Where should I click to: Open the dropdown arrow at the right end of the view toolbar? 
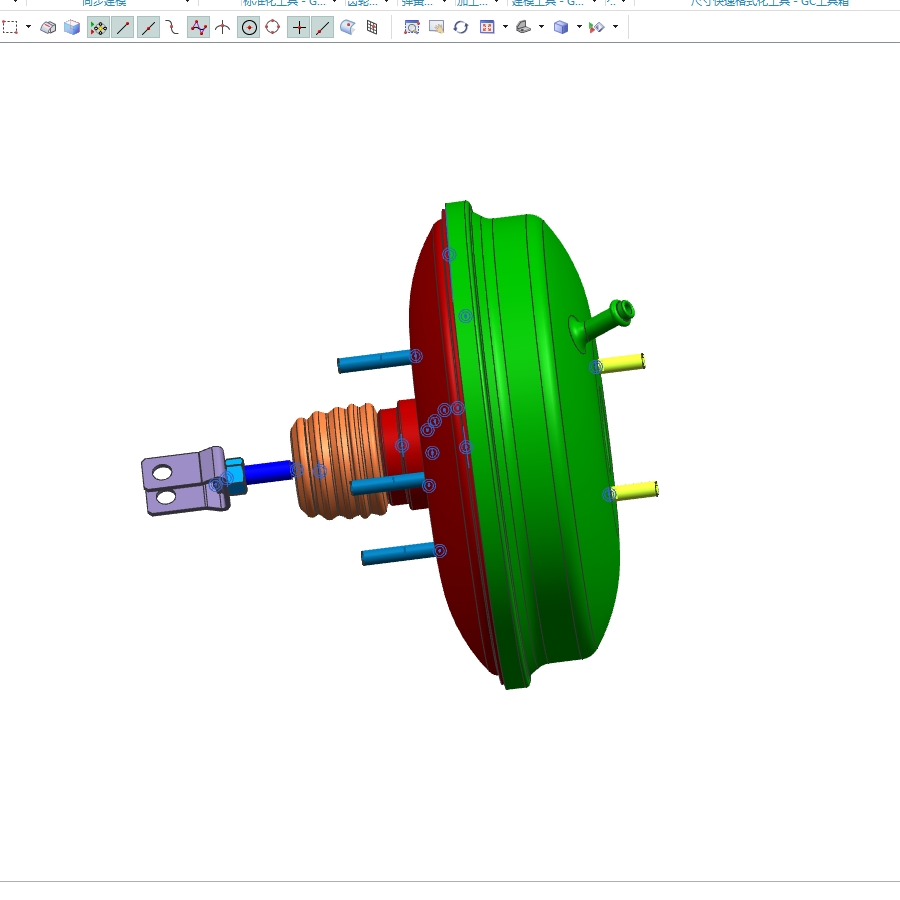[x=615, y=27]
